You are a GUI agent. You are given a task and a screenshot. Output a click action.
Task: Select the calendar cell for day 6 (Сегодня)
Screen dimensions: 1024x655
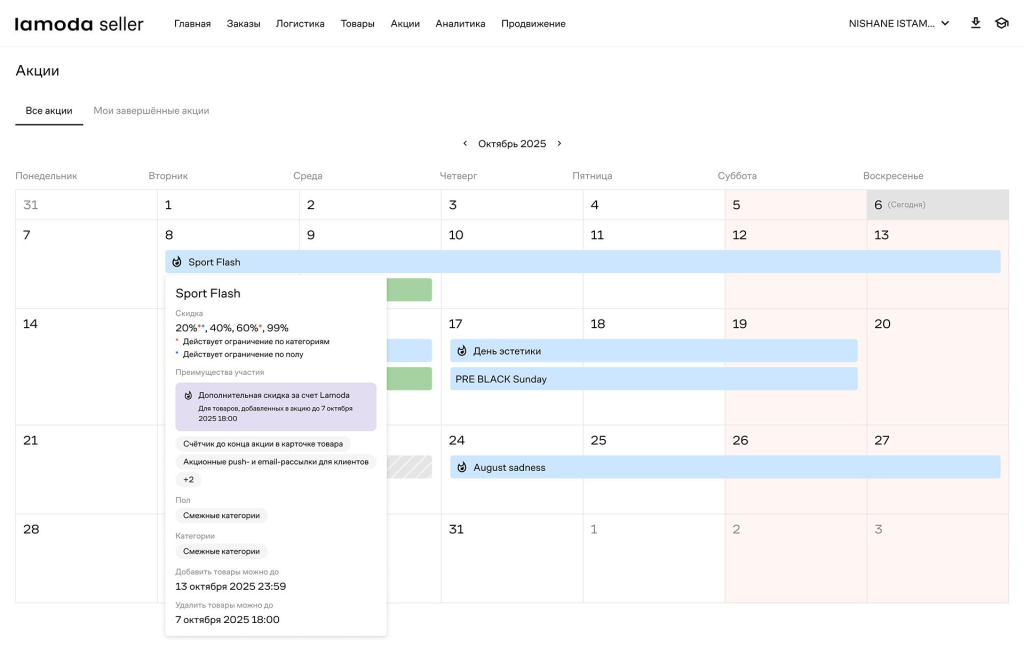937,205
